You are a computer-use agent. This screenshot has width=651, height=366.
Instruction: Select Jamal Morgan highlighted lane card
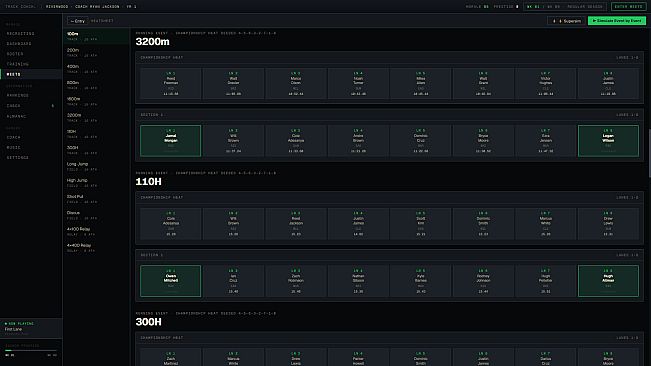coord(171,141)
